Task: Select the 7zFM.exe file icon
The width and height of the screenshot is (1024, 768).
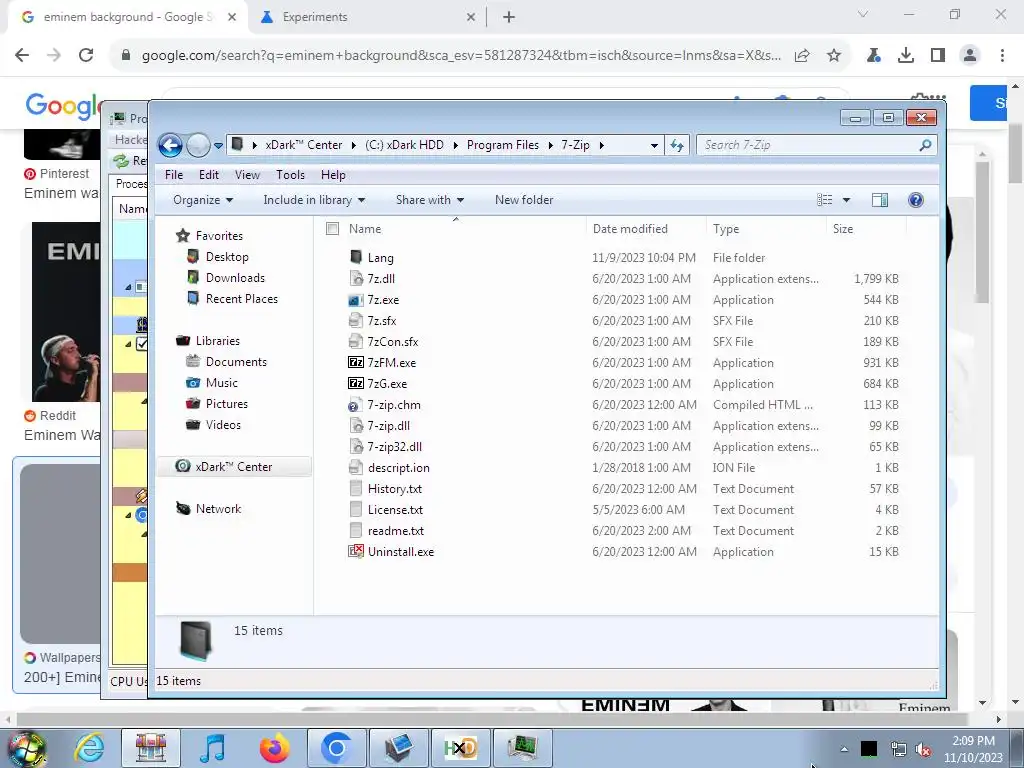Action: click(x=355, y=362)
